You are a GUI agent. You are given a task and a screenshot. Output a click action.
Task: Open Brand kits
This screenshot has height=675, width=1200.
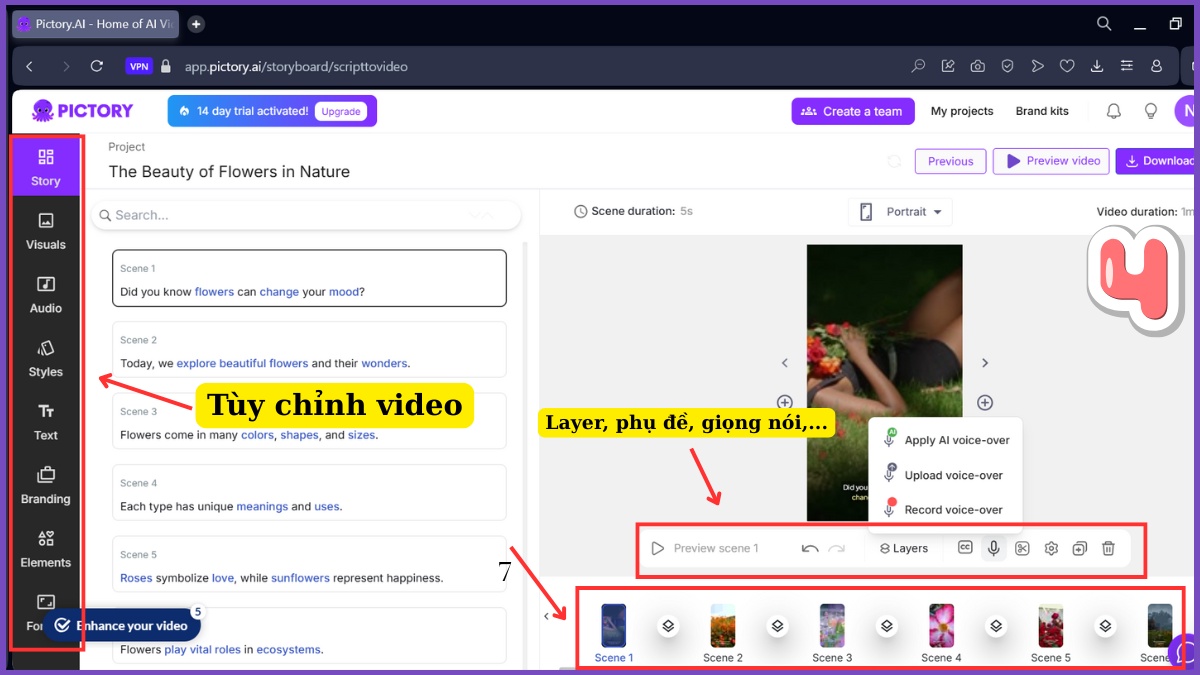1042,111
